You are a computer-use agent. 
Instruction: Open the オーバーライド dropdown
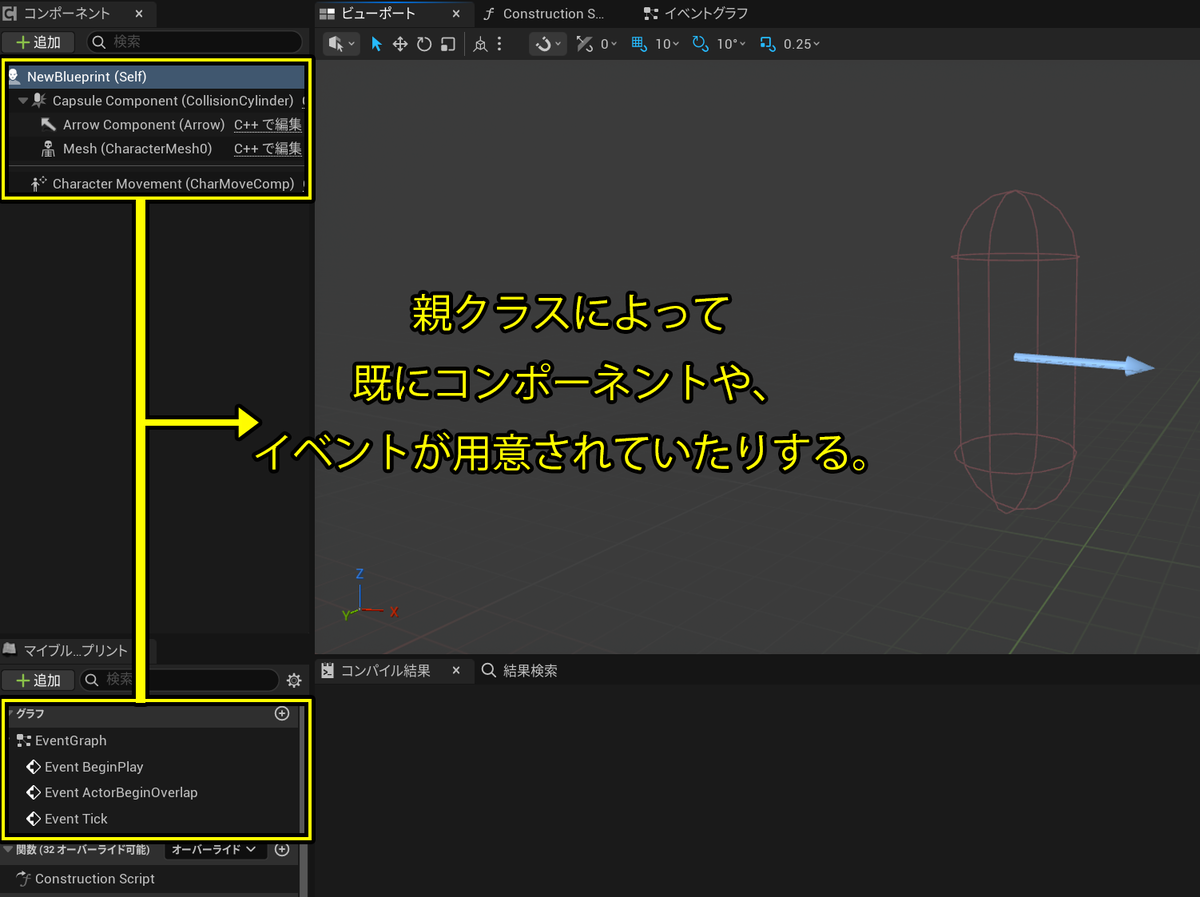pyautogui.click(x=214, y=850)
